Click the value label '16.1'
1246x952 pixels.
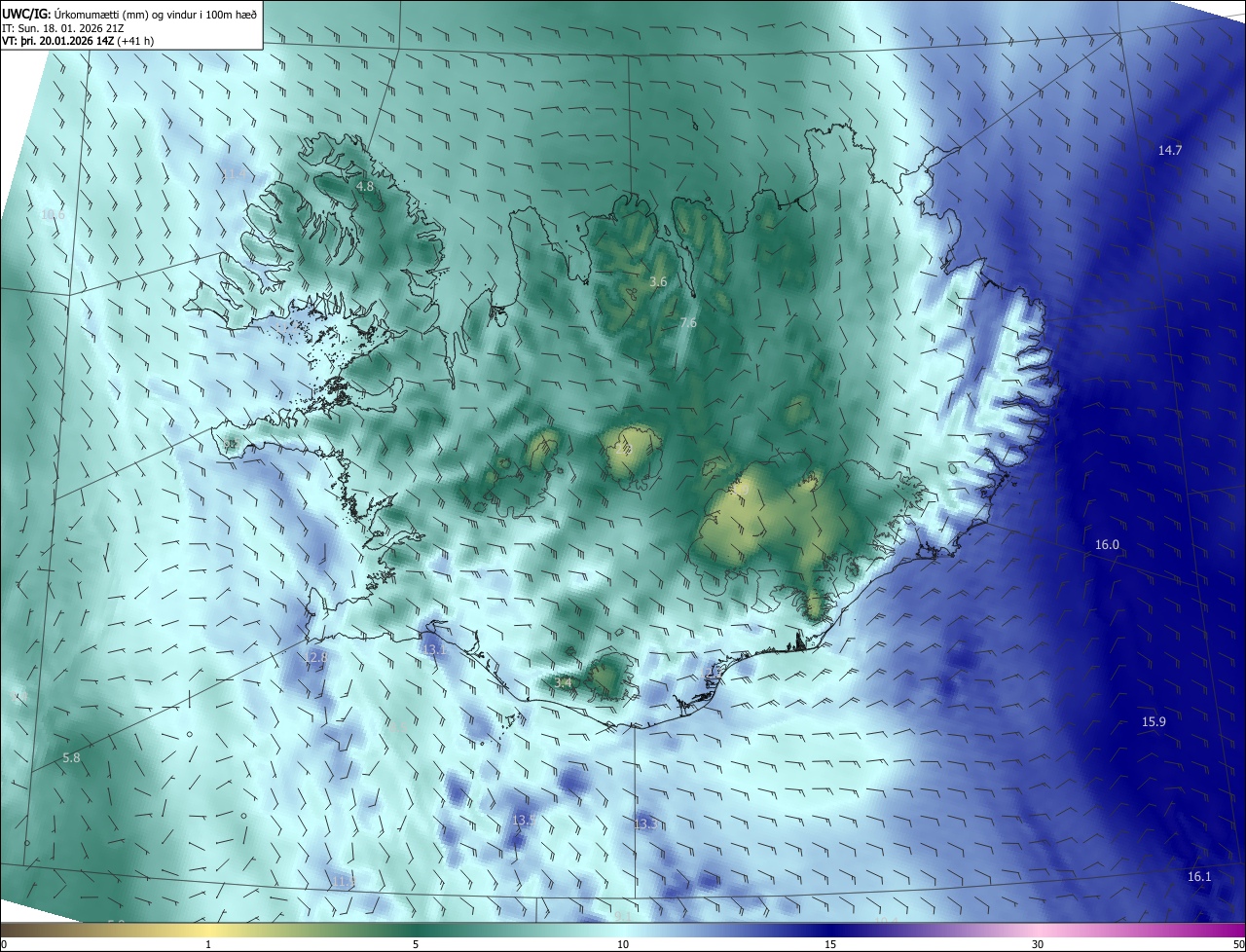tap(1199, 877)
